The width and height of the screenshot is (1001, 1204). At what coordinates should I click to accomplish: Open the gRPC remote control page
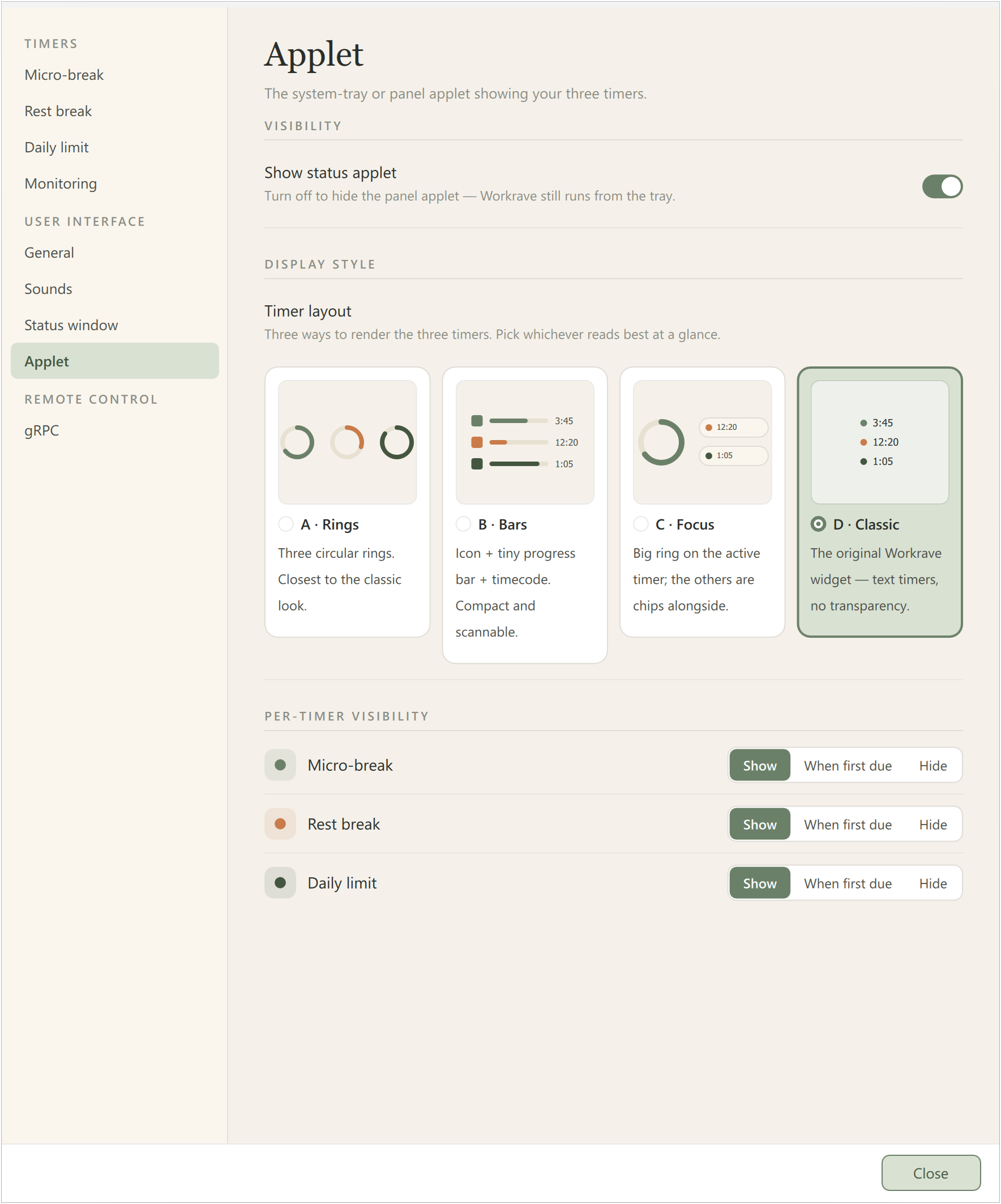coord(115,430)
